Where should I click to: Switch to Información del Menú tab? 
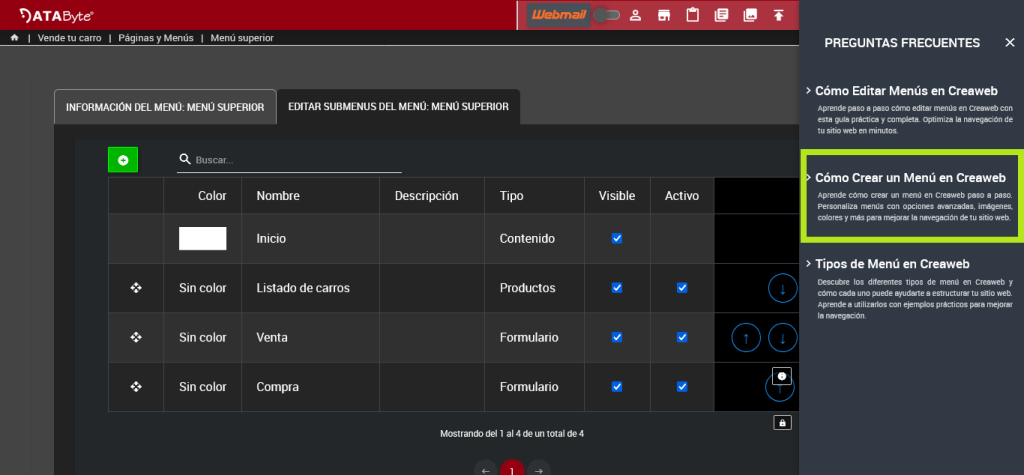pos(165,107)
